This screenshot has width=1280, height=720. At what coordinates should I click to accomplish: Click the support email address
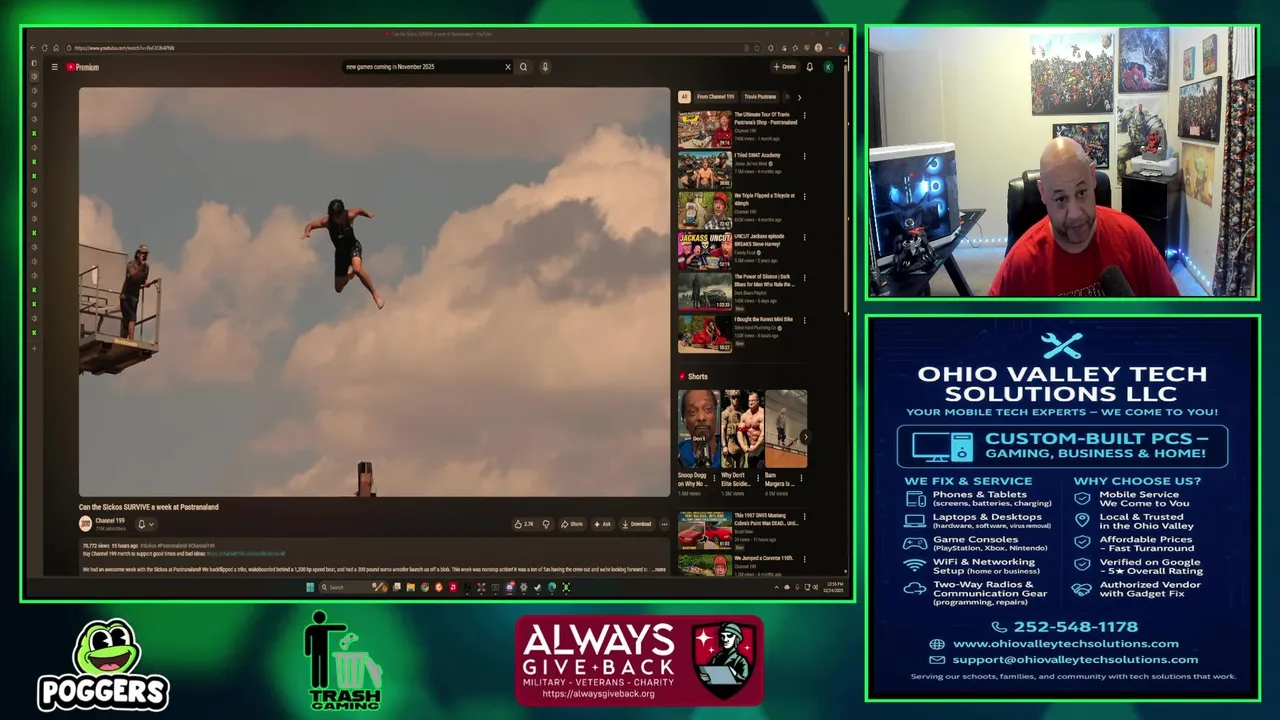click(1075, 660)
